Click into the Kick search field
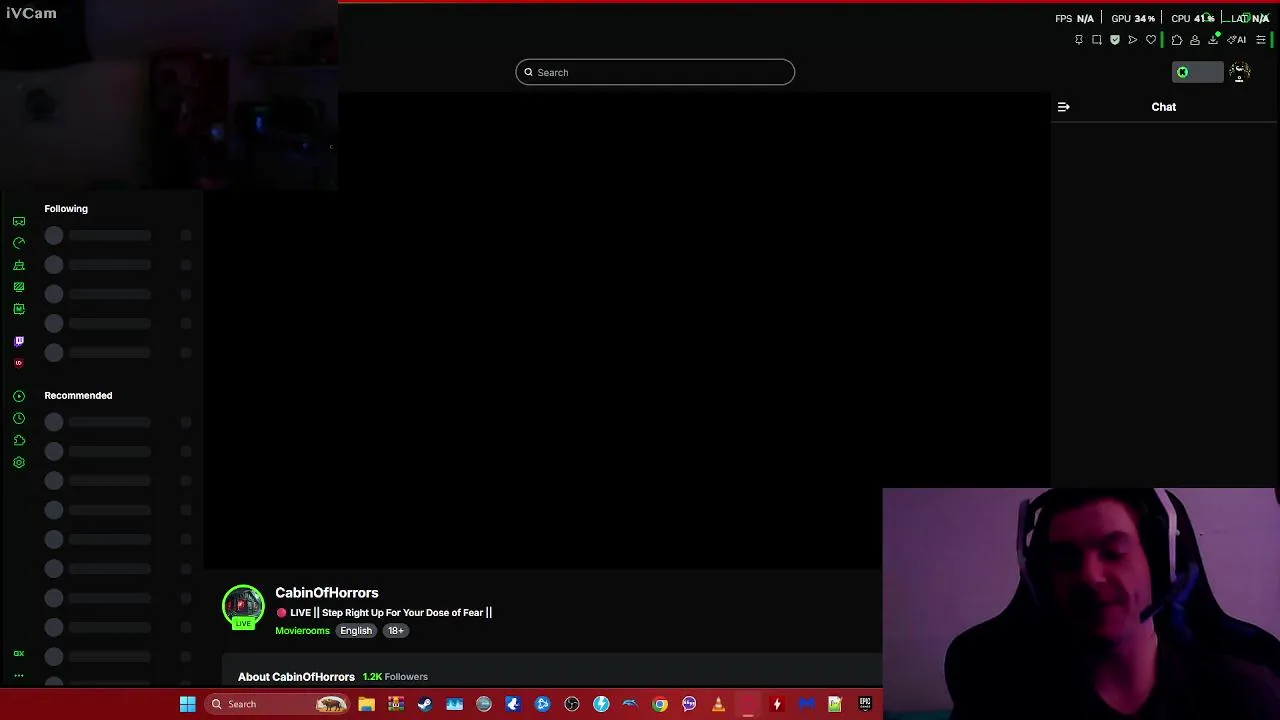The height and width of the screenshot is (720, 1280). (x=655, y=72)
